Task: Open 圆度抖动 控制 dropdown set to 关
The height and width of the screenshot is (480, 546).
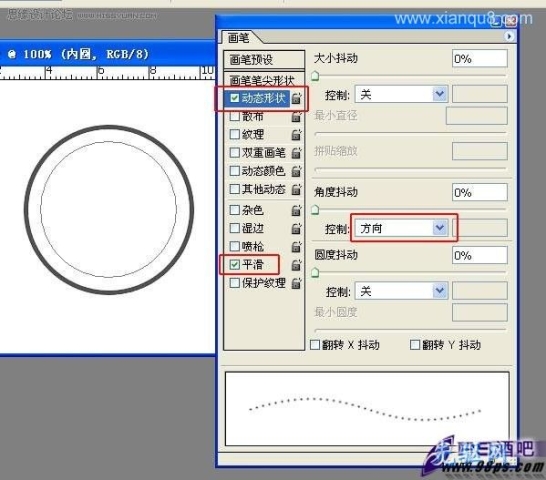Action: pyautogui.click(x=401, y=291)
